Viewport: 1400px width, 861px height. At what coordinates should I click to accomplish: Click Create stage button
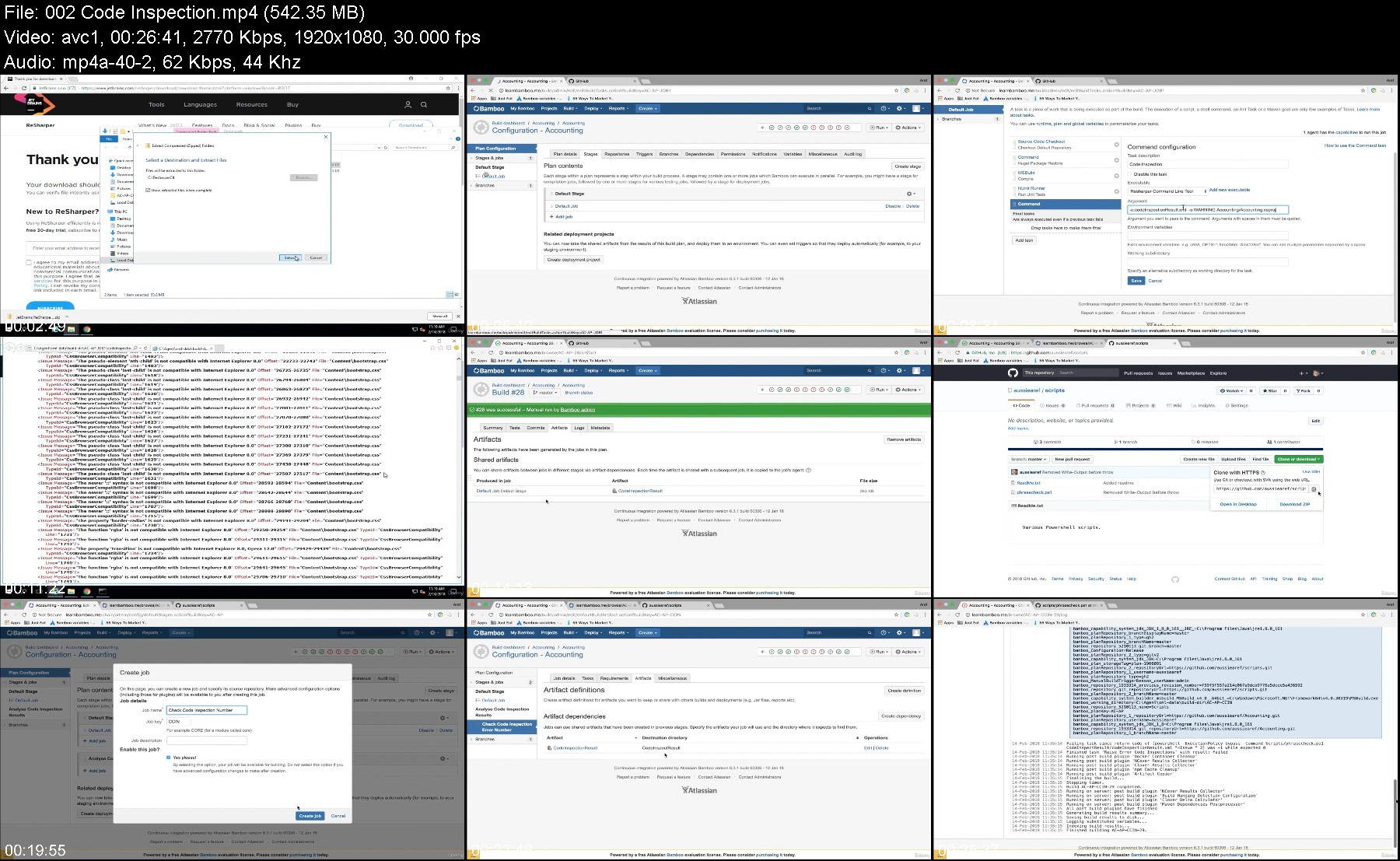tap(907, 166)
